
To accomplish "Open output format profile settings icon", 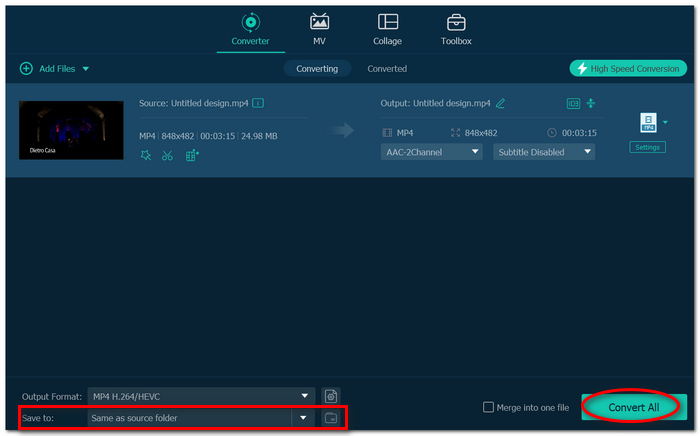I will [331, 396].
